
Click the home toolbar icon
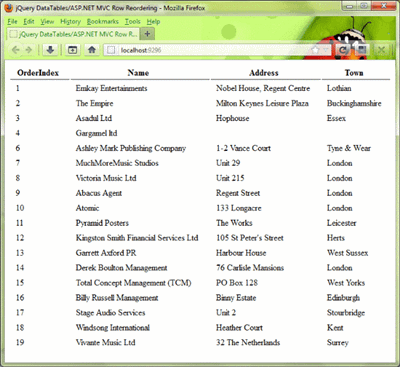[92, 50]
